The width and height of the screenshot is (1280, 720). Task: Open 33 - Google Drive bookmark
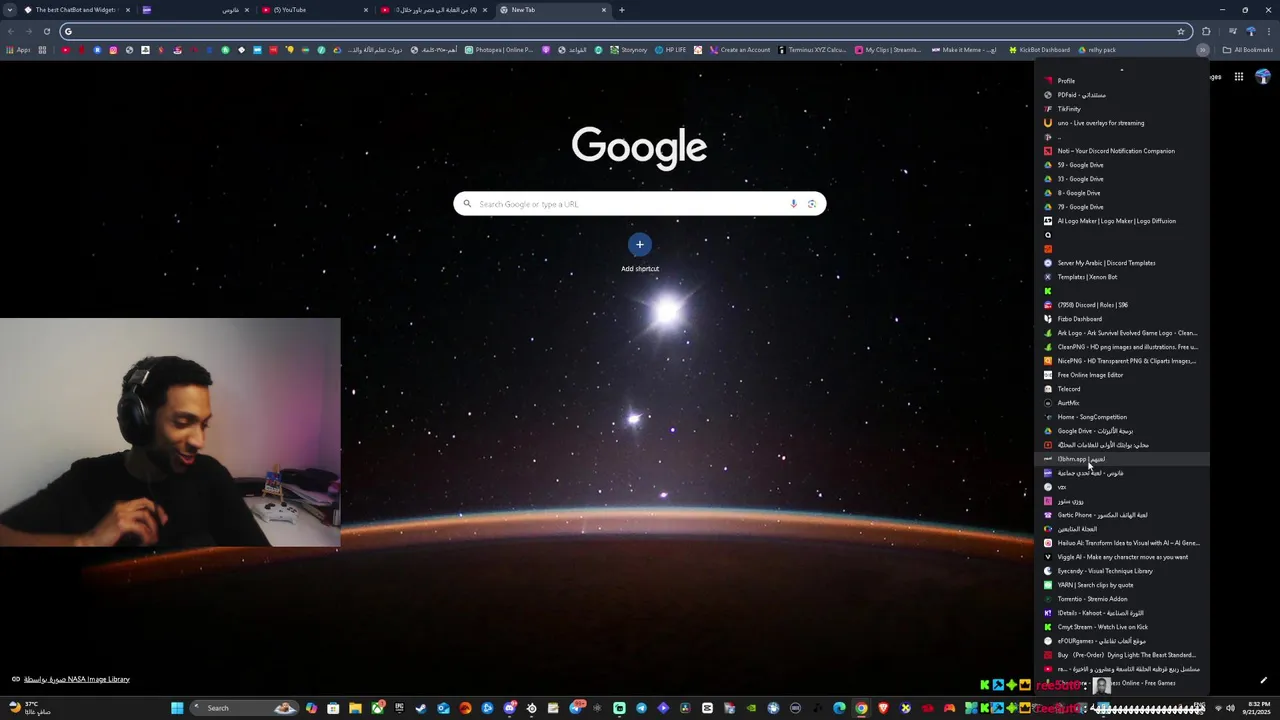(1122, 179)
